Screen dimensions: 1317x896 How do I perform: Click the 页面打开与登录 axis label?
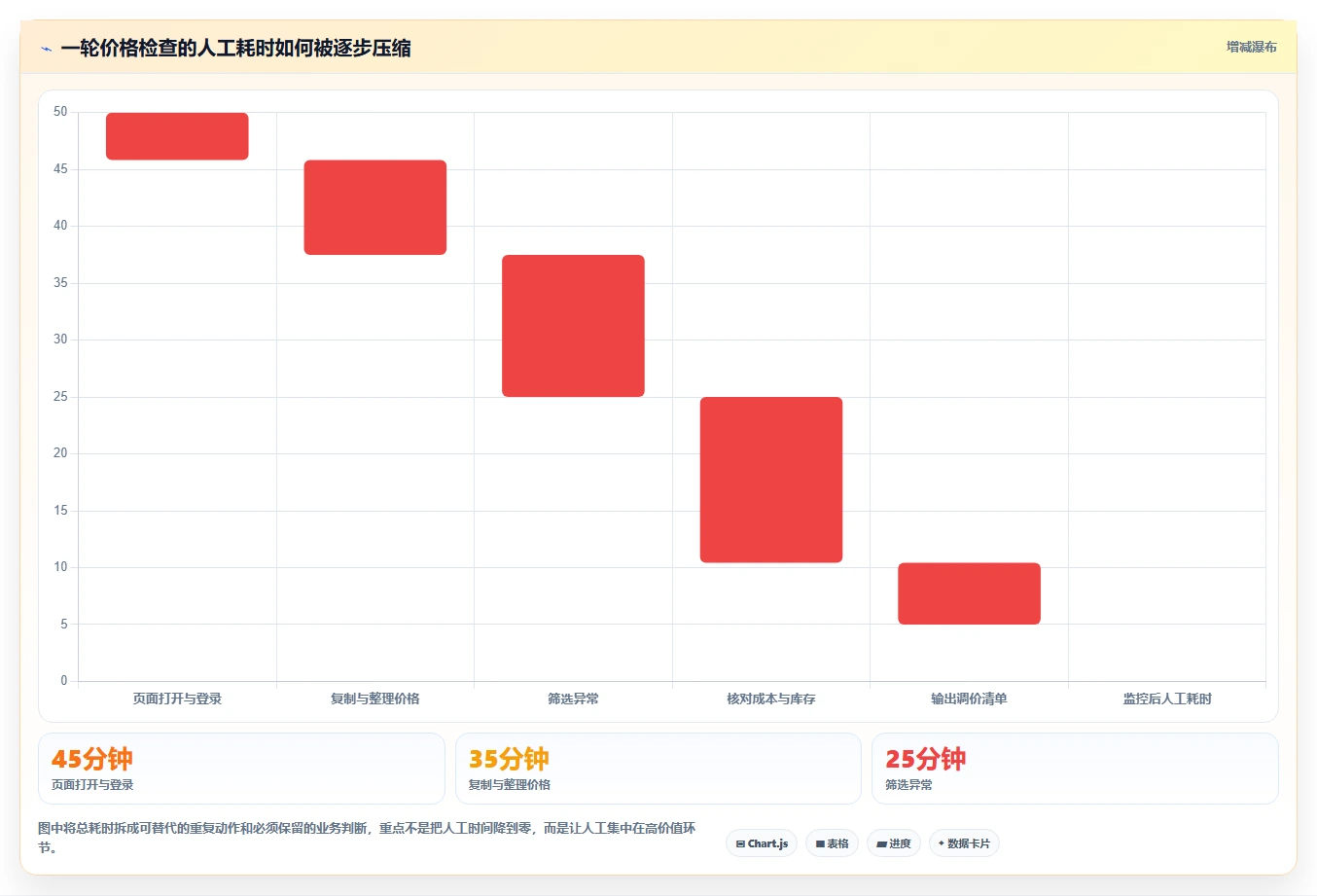click(x=177, y=699)
